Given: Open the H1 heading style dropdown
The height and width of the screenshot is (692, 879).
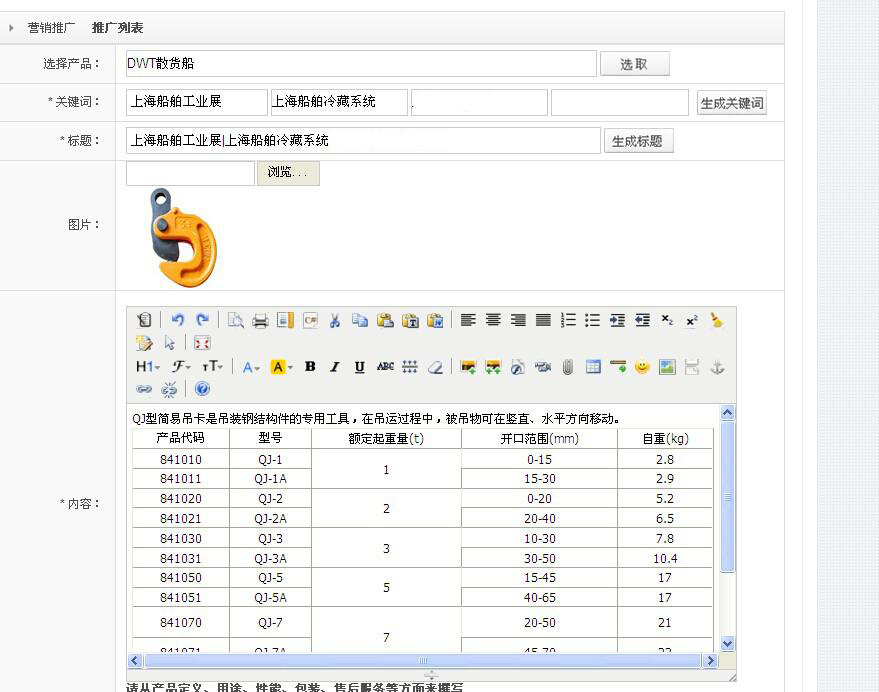Looking at the screenshot, I should (146, 367).
